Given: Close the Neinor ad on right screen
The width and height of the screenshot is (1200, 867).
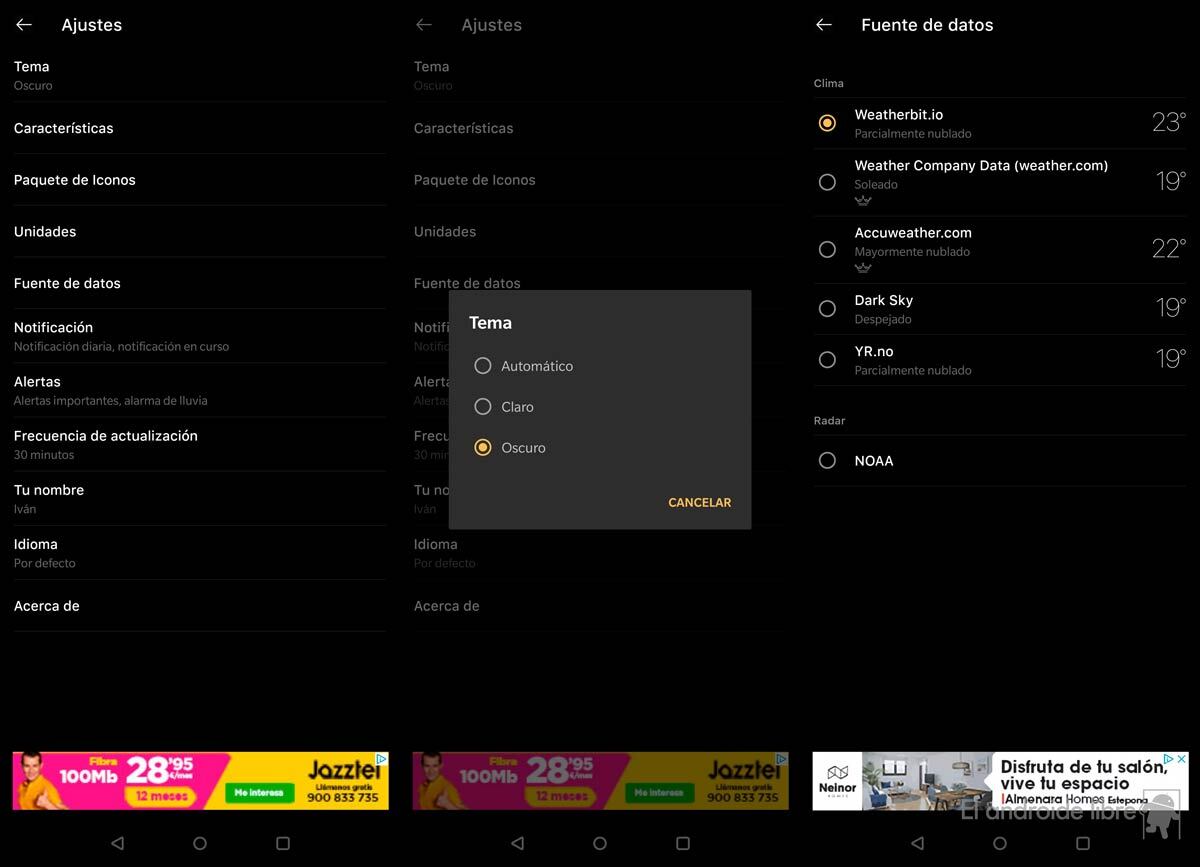Looking at the screenshot, I should point(1181,759).
